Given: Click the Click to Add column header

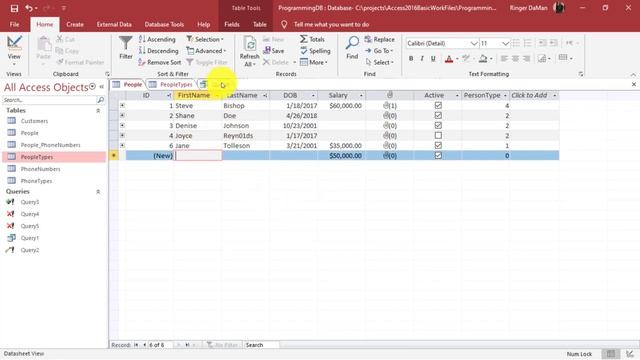Looking at the screenshot, I should (534, 96).
